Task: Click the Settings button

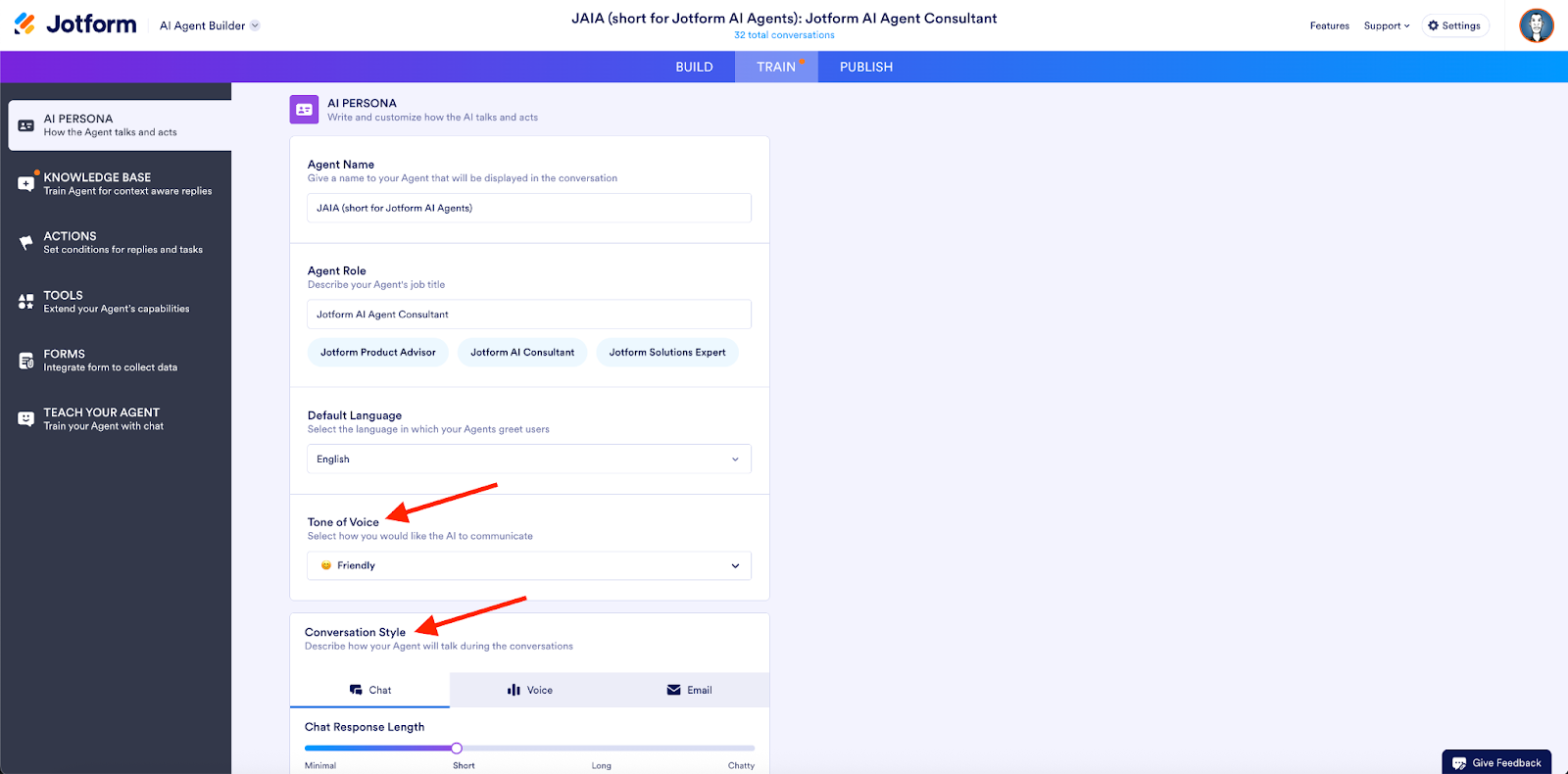Action: point(1455,25)
